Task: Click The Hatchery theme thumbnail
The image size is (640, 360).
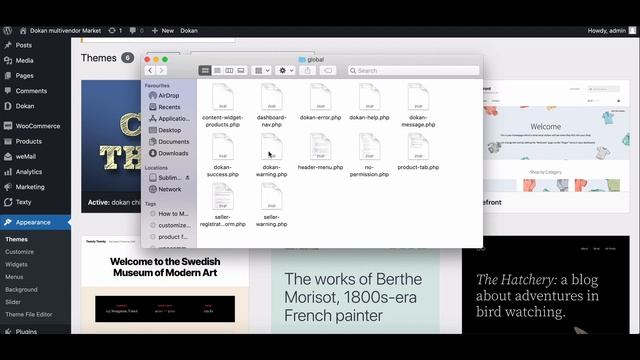Action: click(546, 284)
